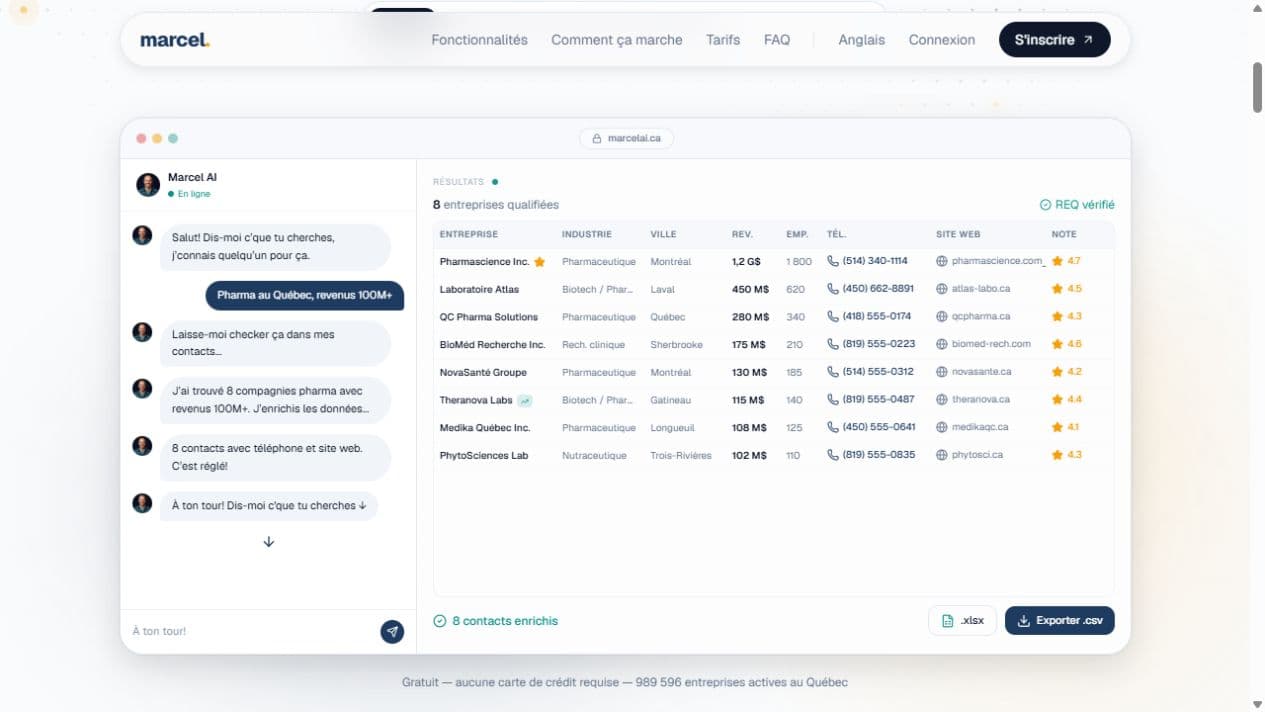Click the globe icon for medikaqc.ca
Screen dimensions: 1265x712
point(942,427)
